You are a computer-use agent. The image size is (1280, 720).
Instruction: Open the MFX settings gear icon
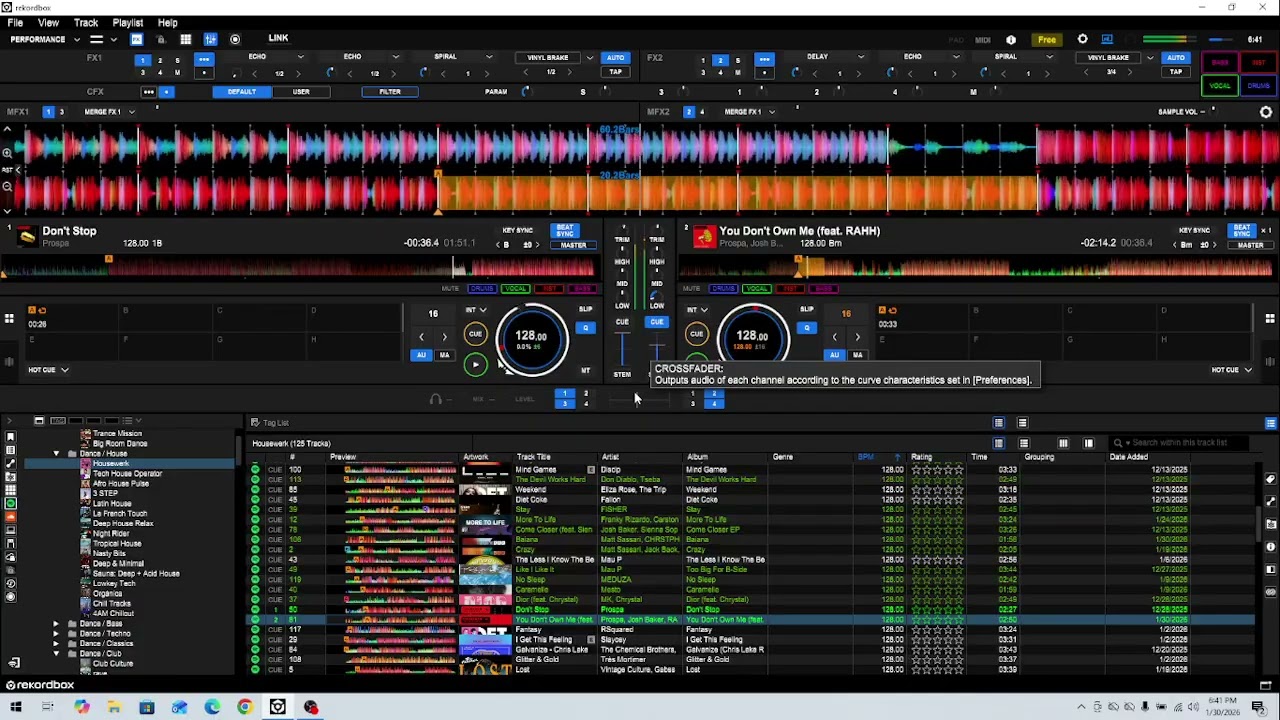tap(1266, 112)
